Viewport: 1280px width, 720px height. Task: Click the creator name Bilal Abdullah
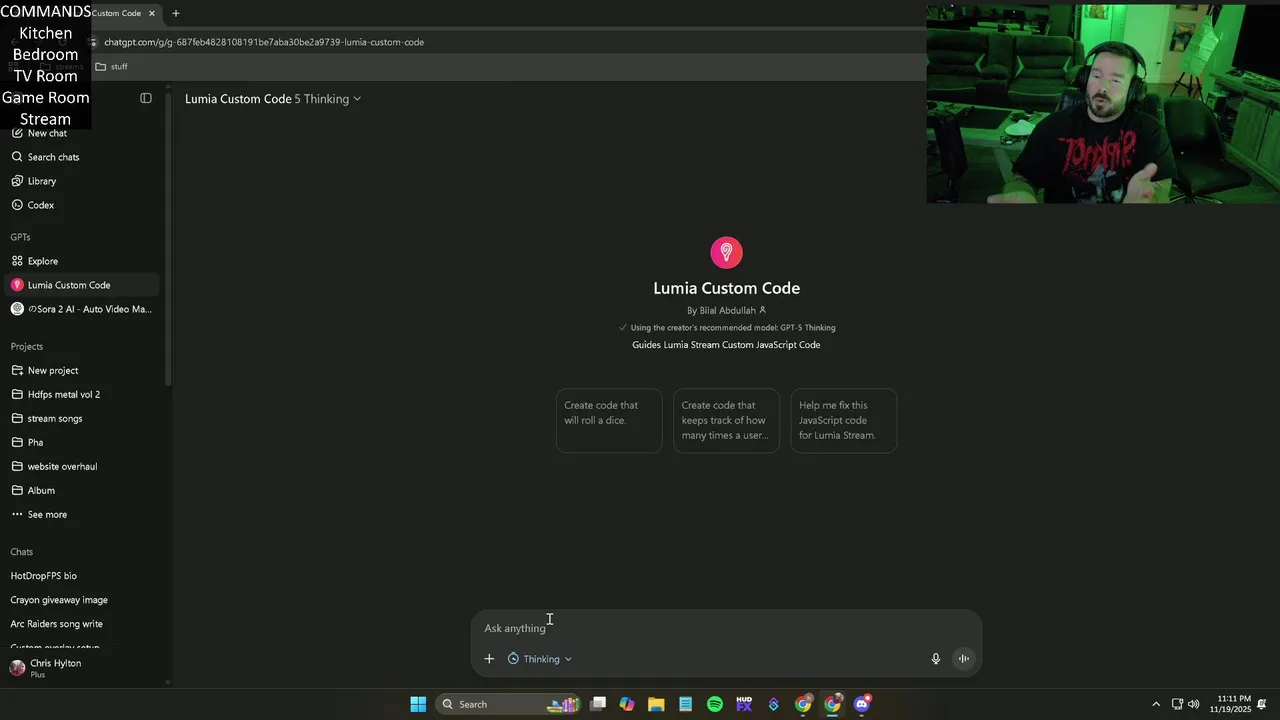(x=728, y=310)
